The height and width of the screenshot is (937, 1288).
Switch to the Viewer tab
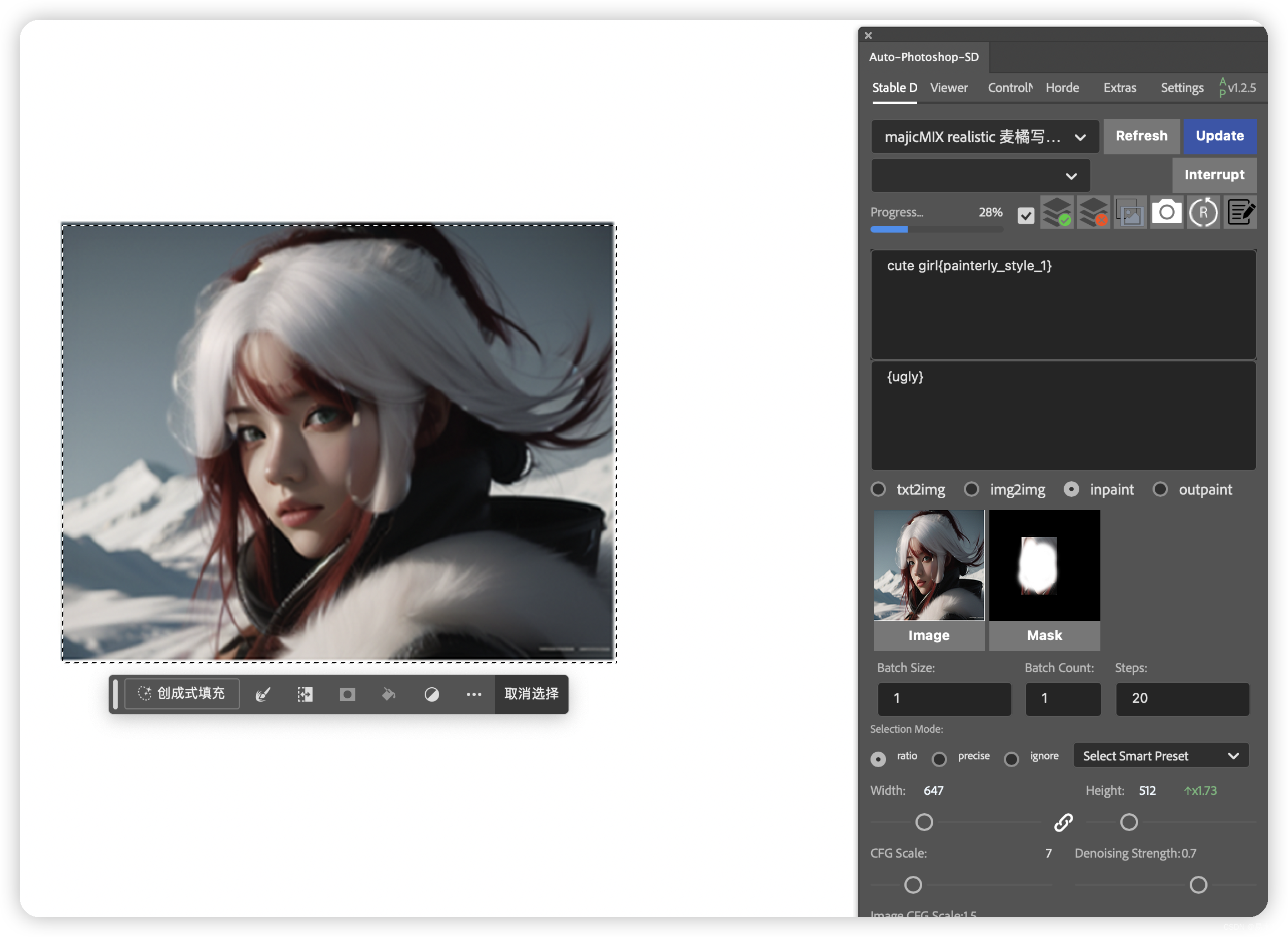pos(949,89)
